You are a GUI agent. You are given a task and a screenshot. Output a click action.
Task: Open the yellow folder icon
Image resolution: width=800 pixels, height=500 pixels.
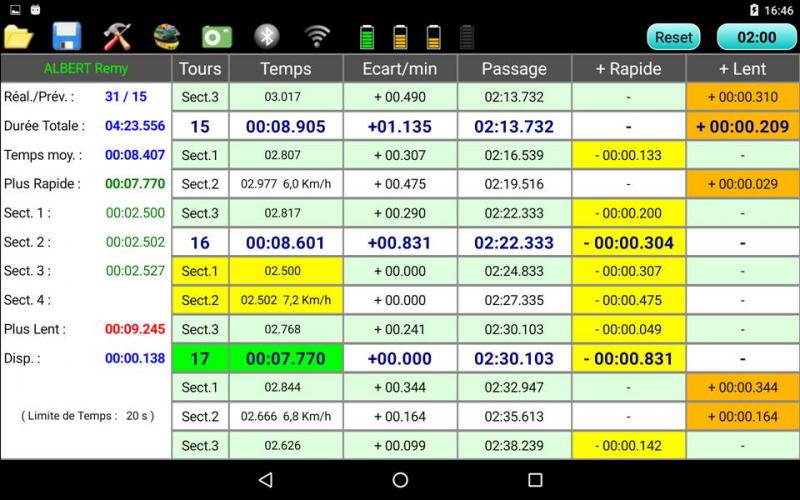tap(19, 37)
